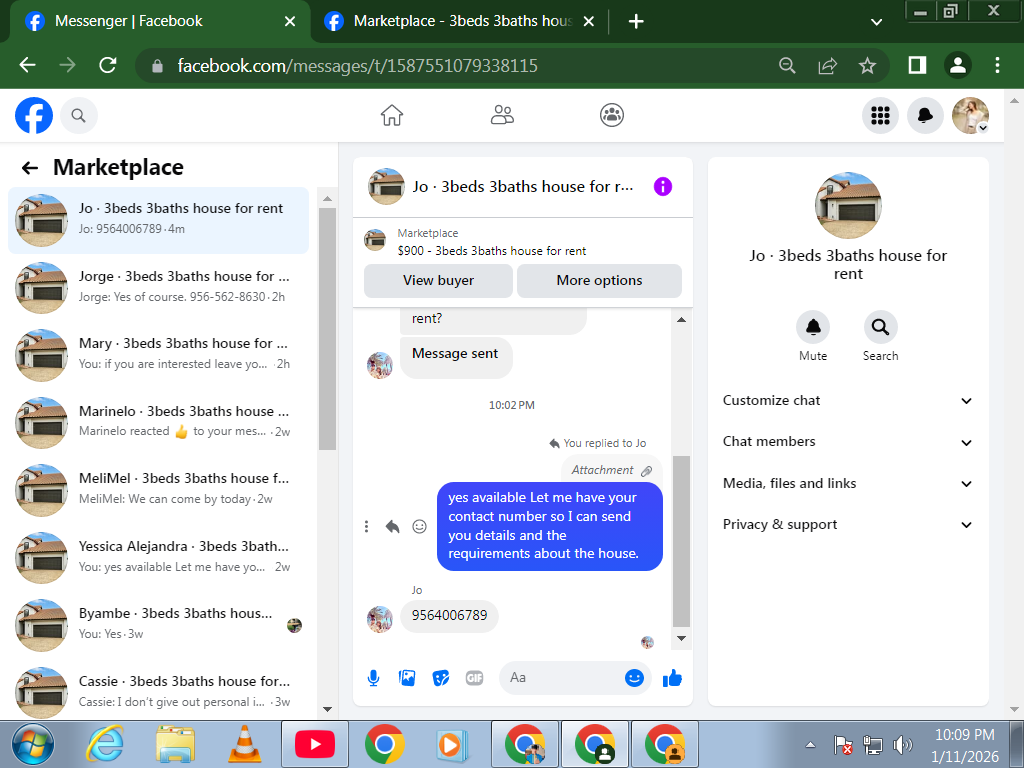Open Mary conversation in list

[158, 355]
